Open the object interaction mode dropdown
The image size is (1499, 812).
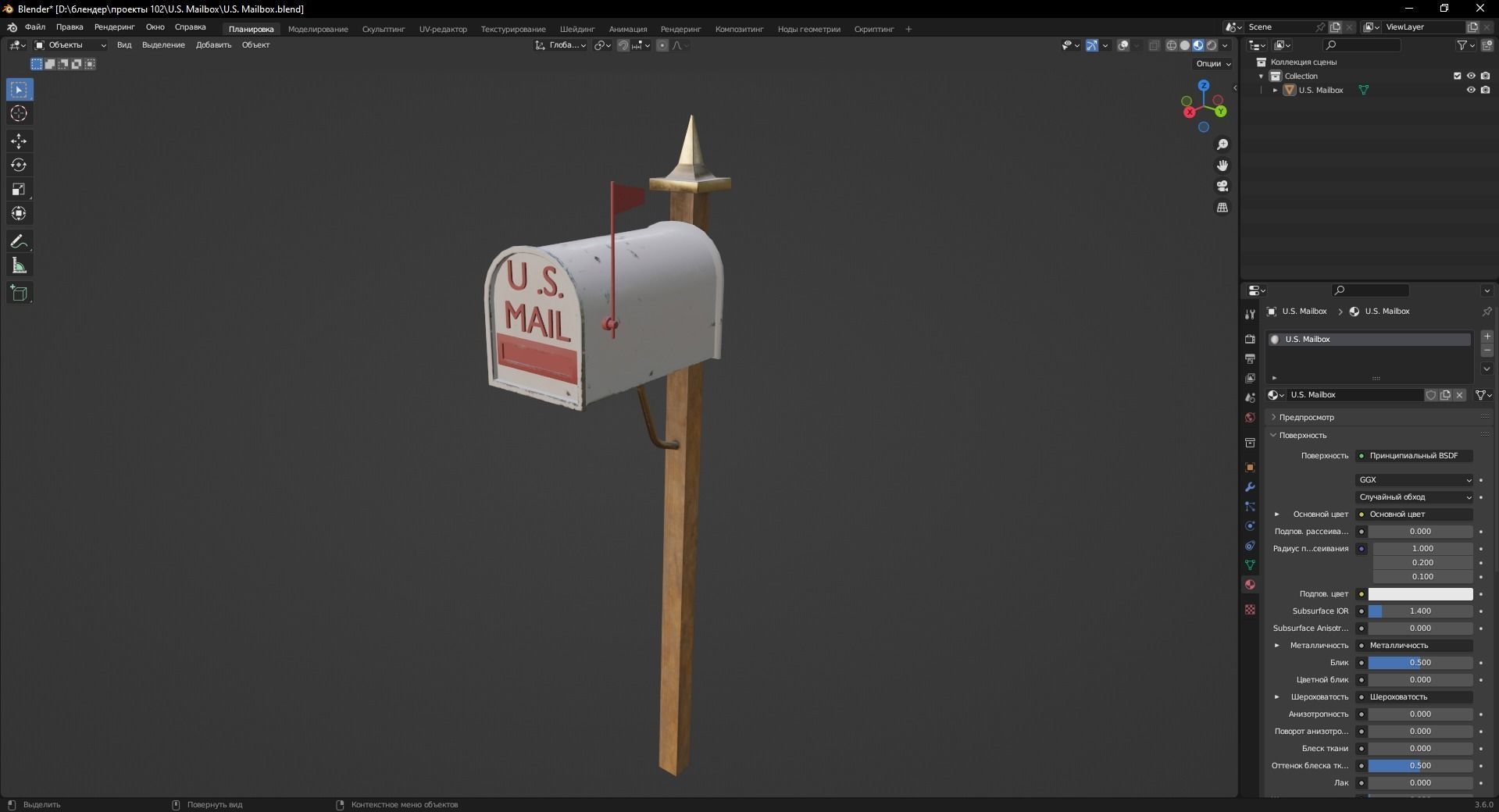[70, 45]
